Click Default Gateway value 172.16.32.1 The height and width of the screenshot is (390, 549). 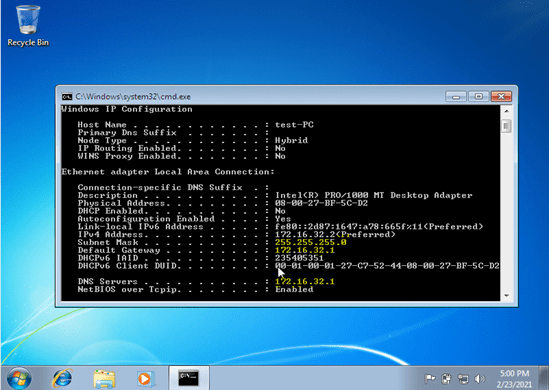(305, 250)
